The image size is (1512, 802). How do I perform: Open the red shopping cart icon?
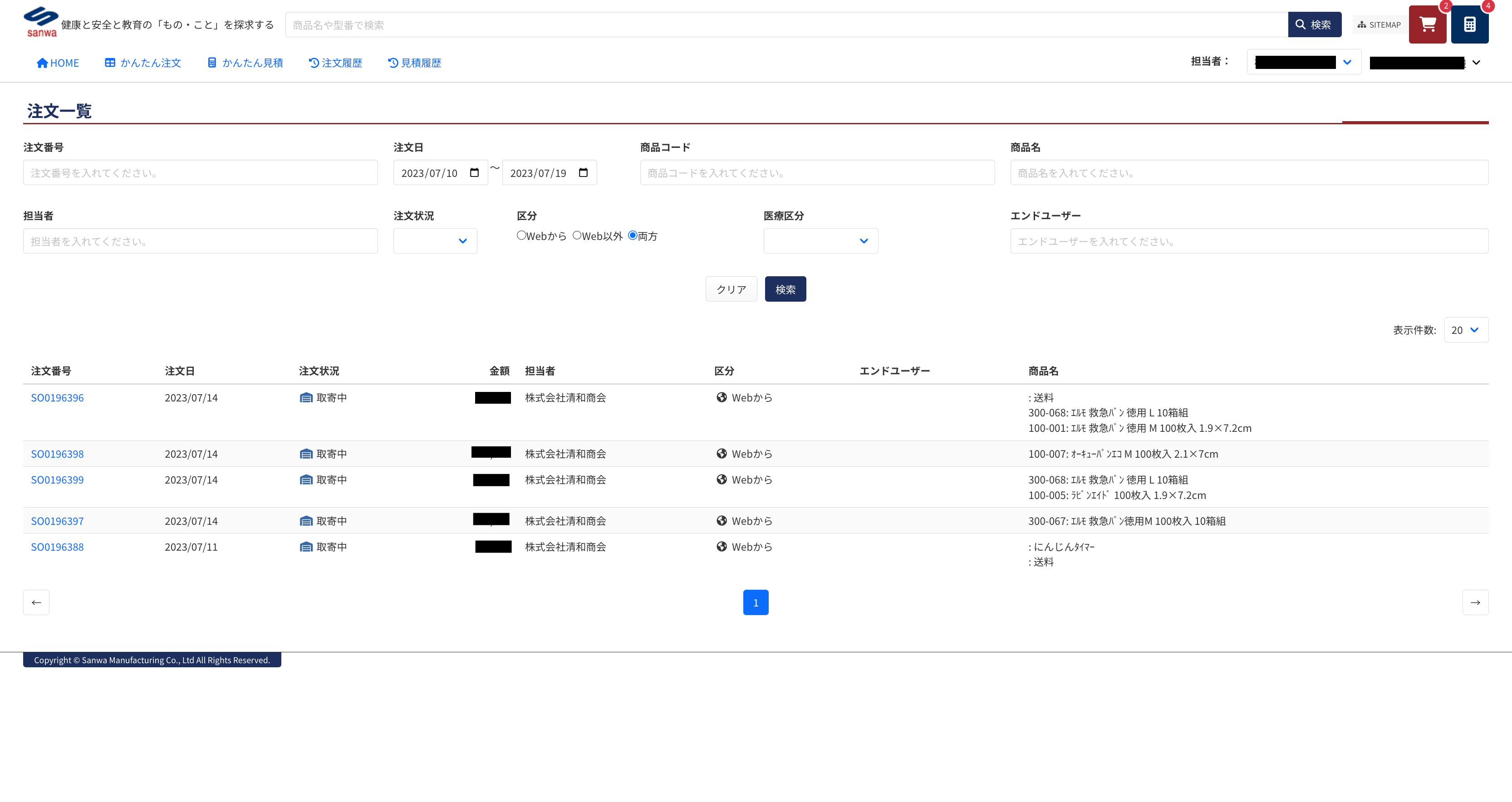click(1427, 24)
